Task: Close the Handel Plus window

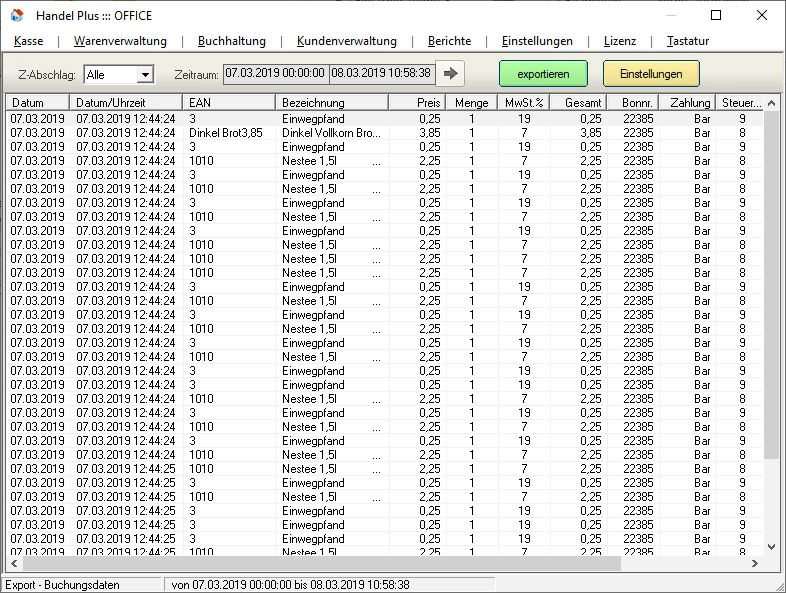Action: [x=762, y=15]
